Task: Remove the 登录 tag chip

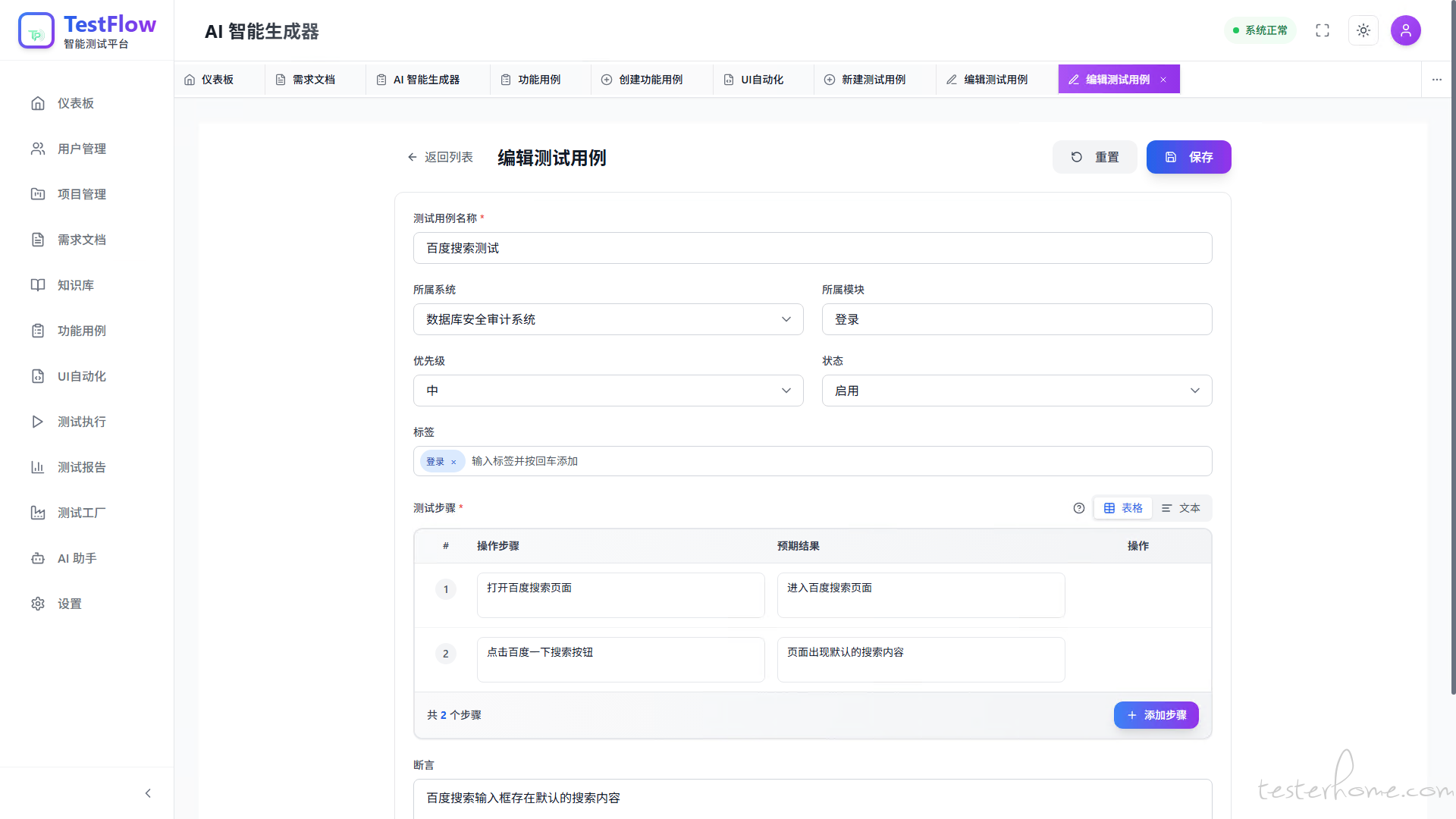Action: (453, 462)
